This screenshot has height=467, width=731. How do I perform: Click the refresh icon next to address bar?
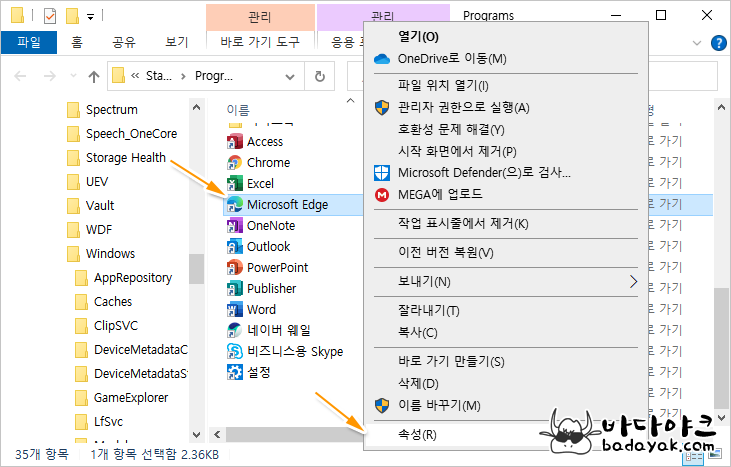coord(320,76)
